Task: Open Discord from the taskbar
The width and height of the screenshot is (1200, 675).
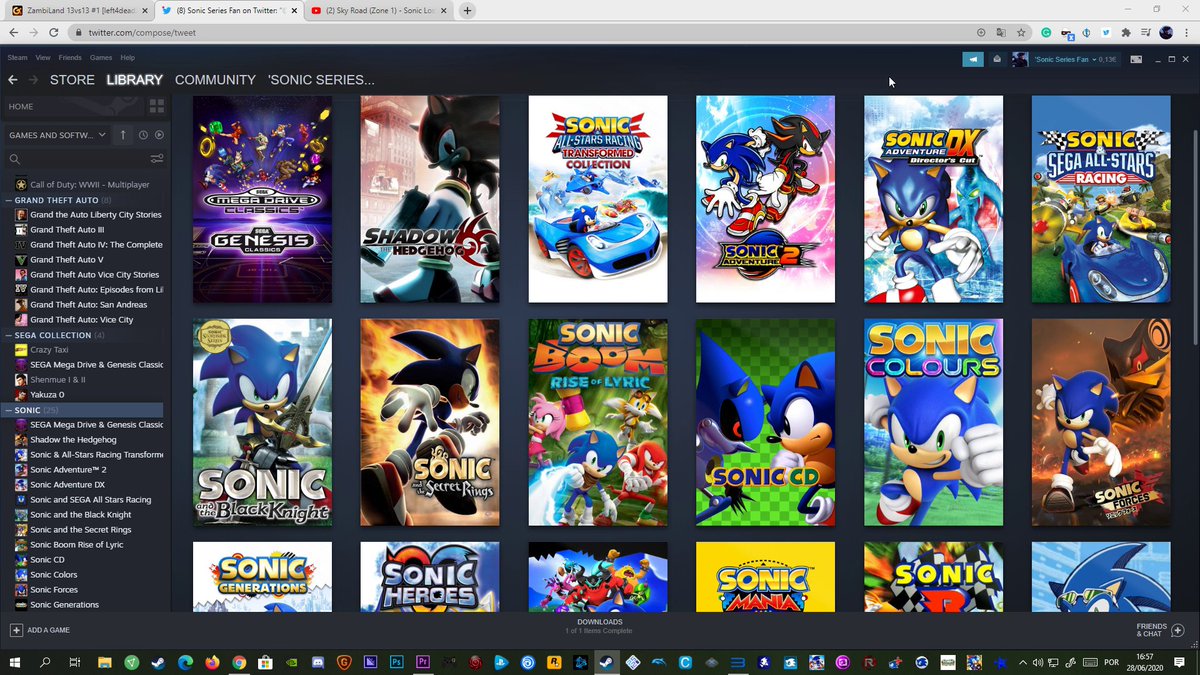Action: pos(317,662)
